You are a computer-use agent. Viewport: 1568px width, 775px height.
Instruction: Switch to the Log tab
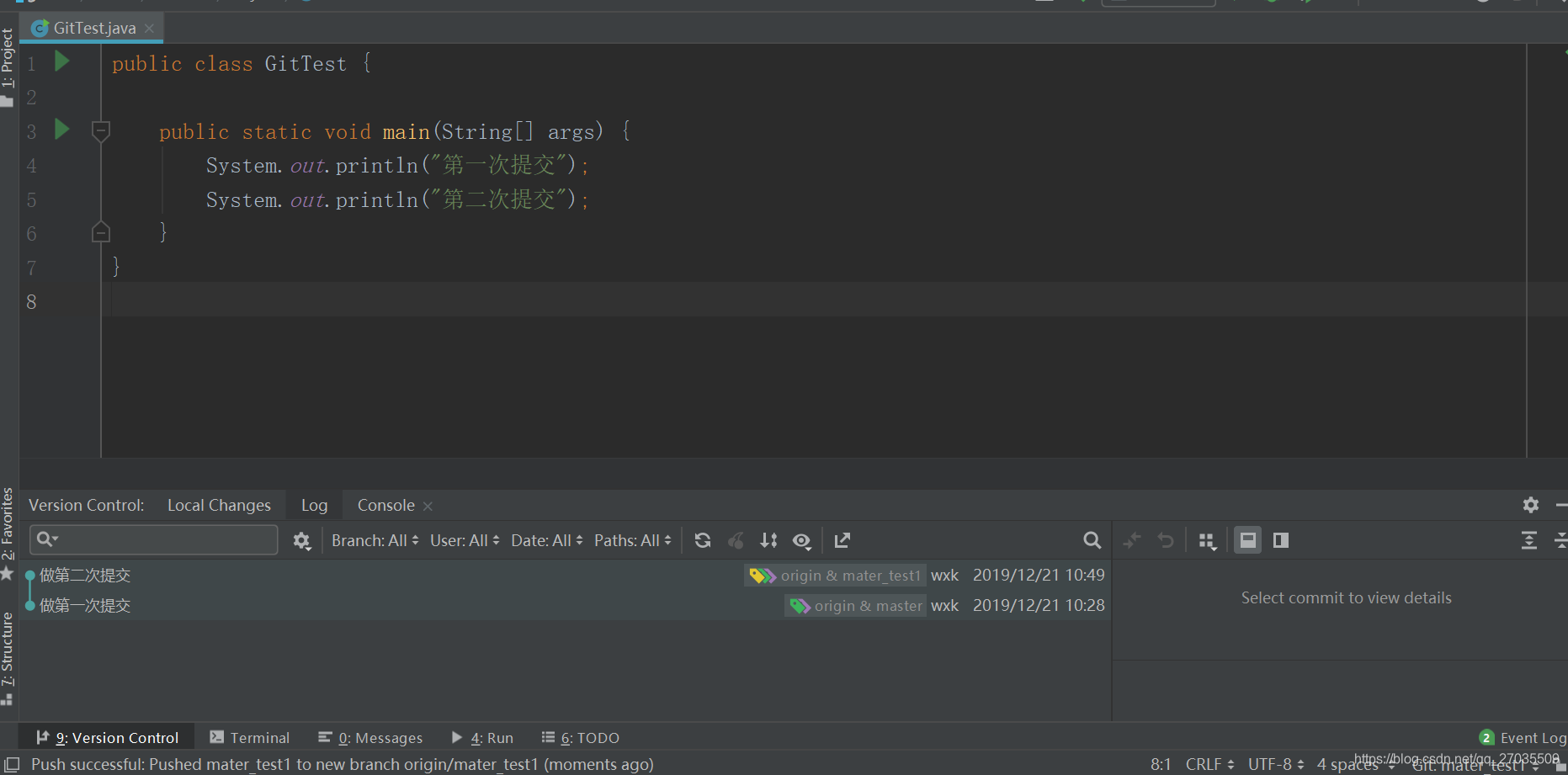(314, 505)
